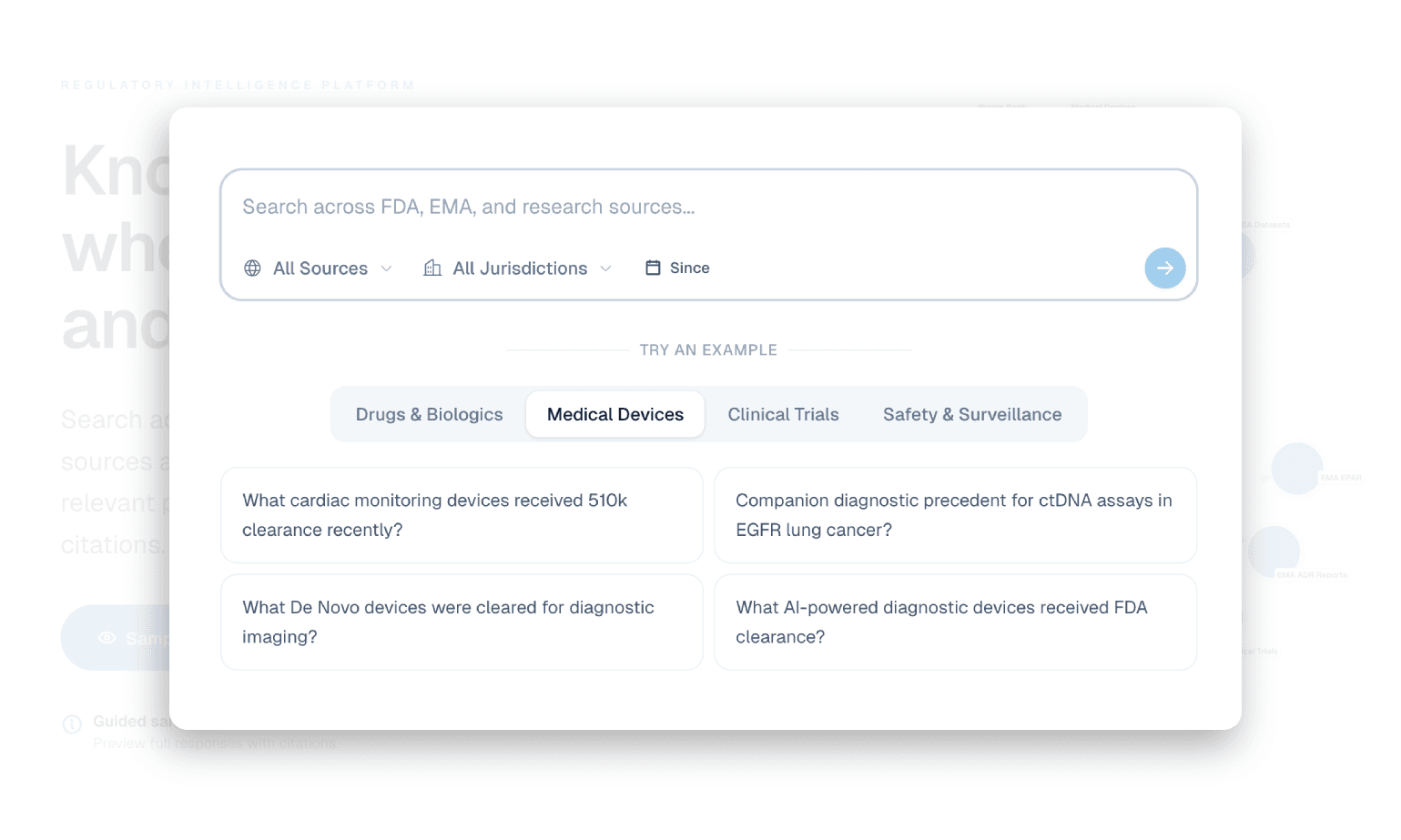Switch to the Drugs & Biologics tab
The image size is (1401, 840).
[x=429, y=414]
